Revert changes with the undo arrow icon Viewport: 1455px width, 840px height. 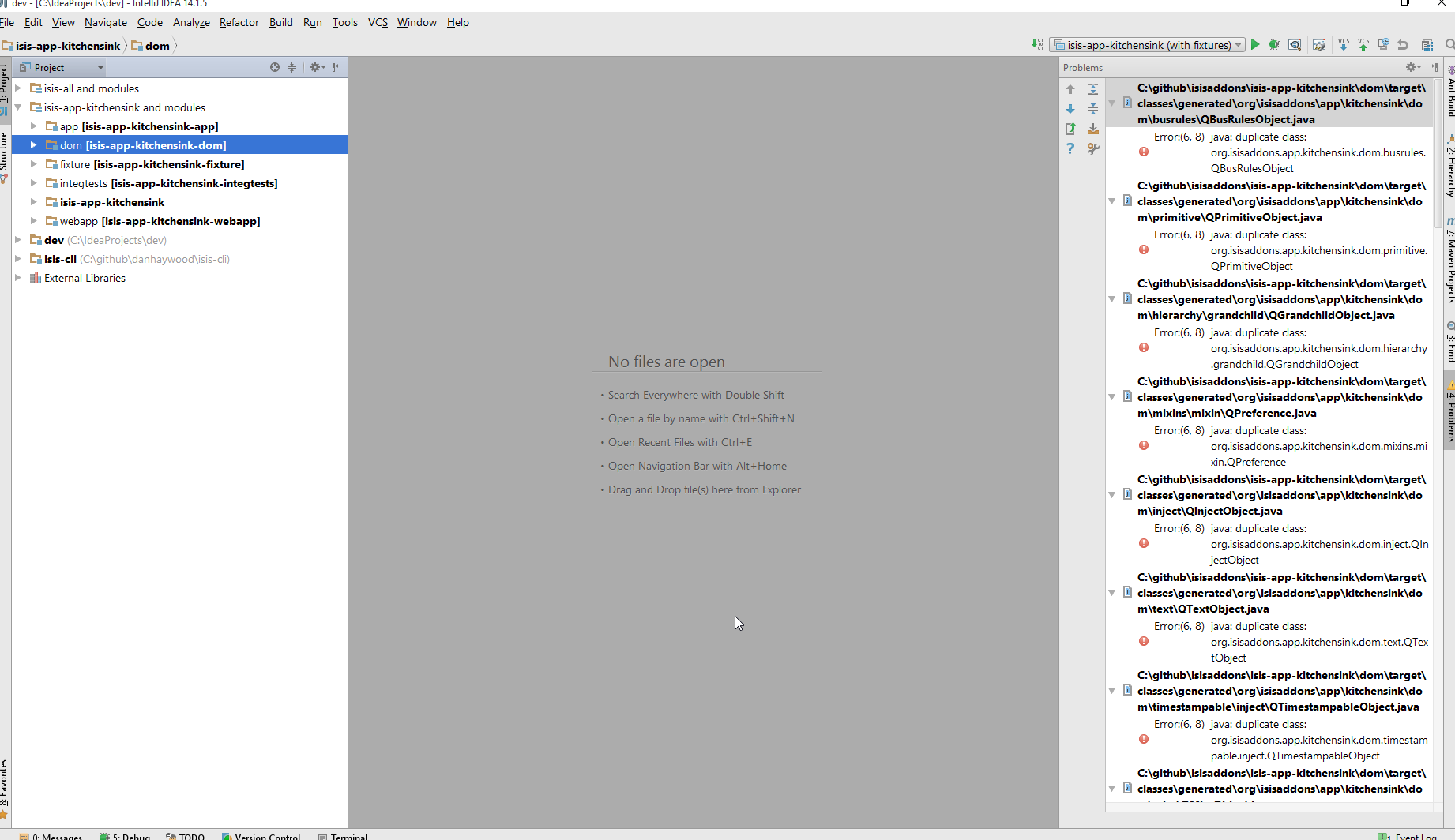point(1403,45)
